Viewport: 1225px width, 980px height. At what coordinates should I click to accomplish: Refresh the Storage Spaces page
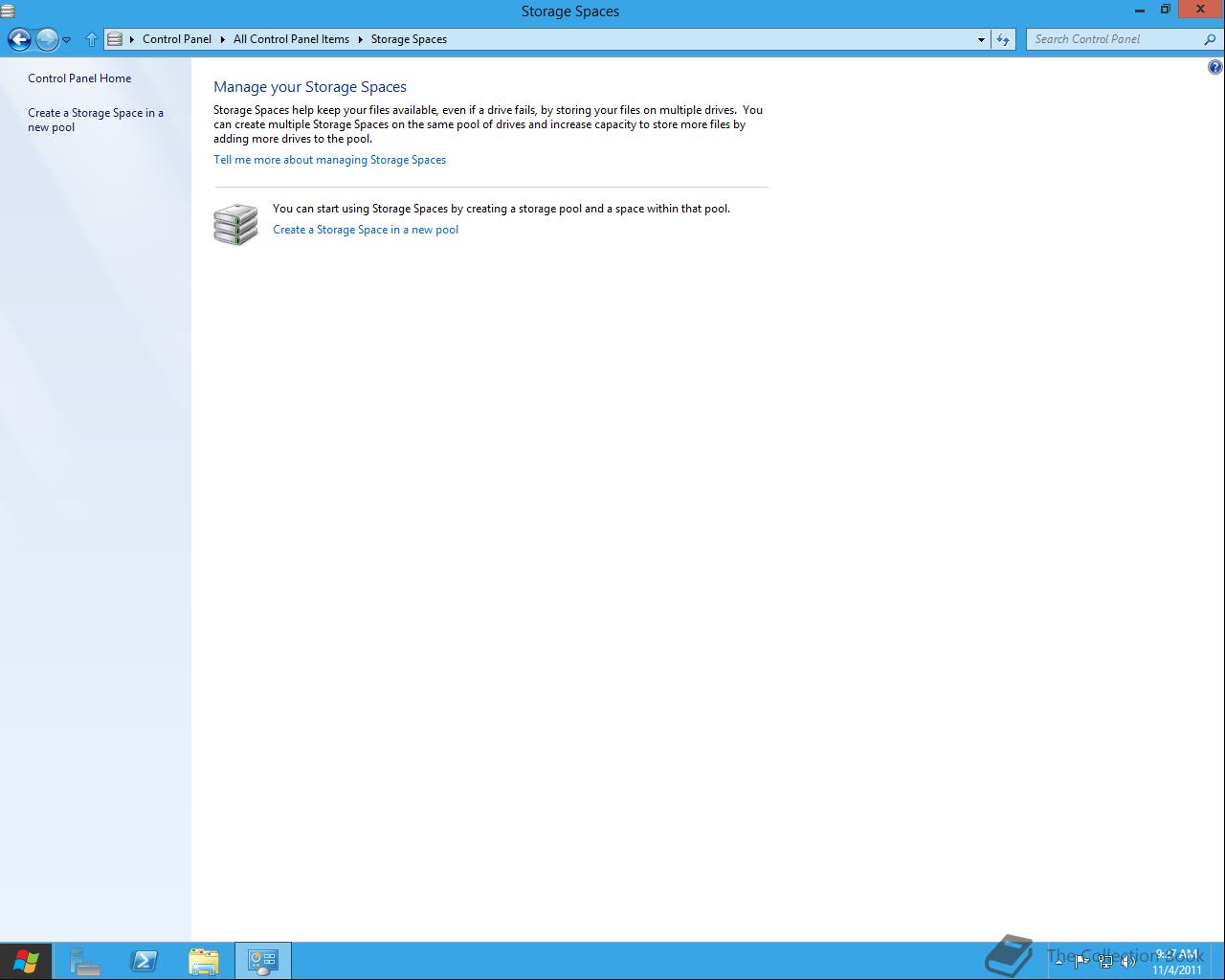[x=1003, y=39]
